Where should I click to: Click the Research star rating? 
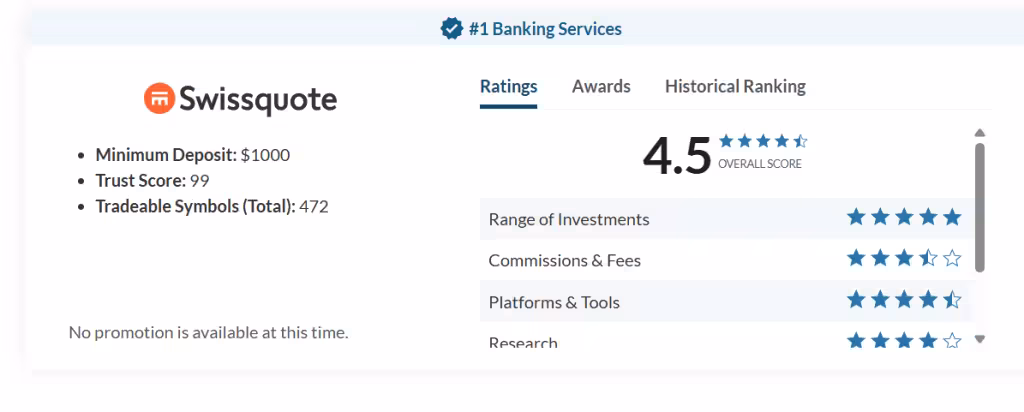pos(904,341)
